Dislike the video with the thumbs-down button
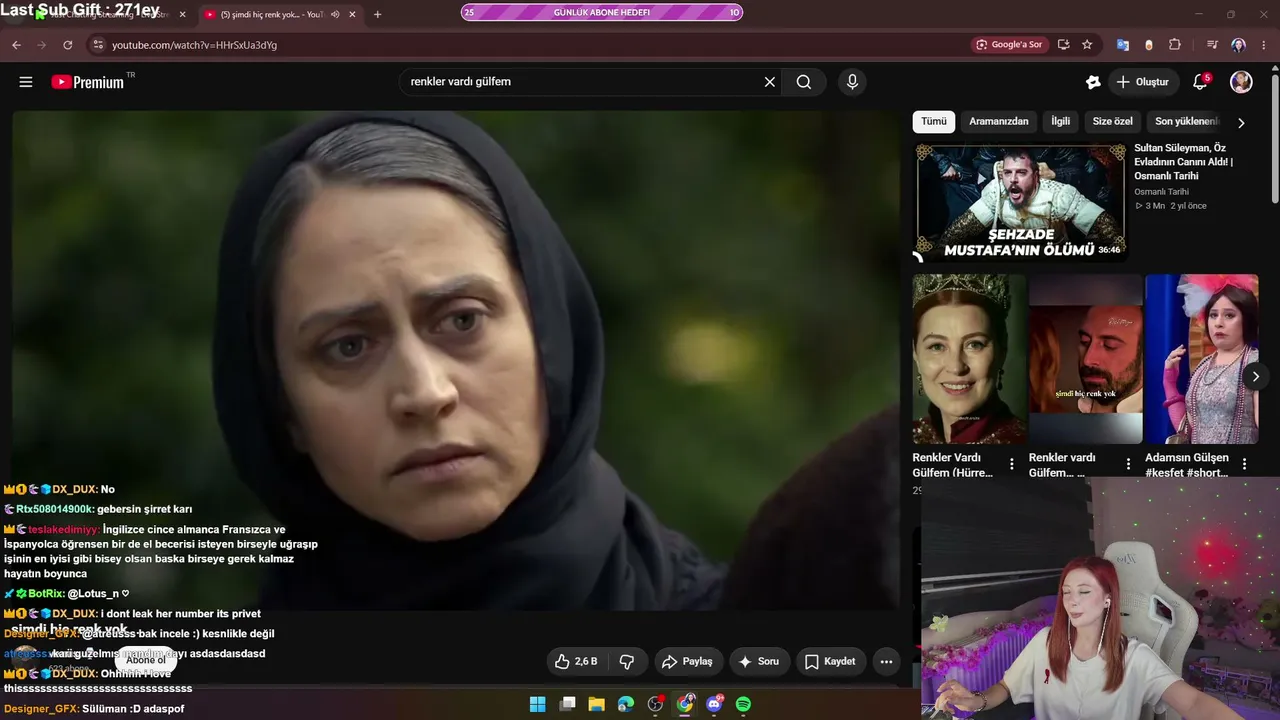 (627, 661)
